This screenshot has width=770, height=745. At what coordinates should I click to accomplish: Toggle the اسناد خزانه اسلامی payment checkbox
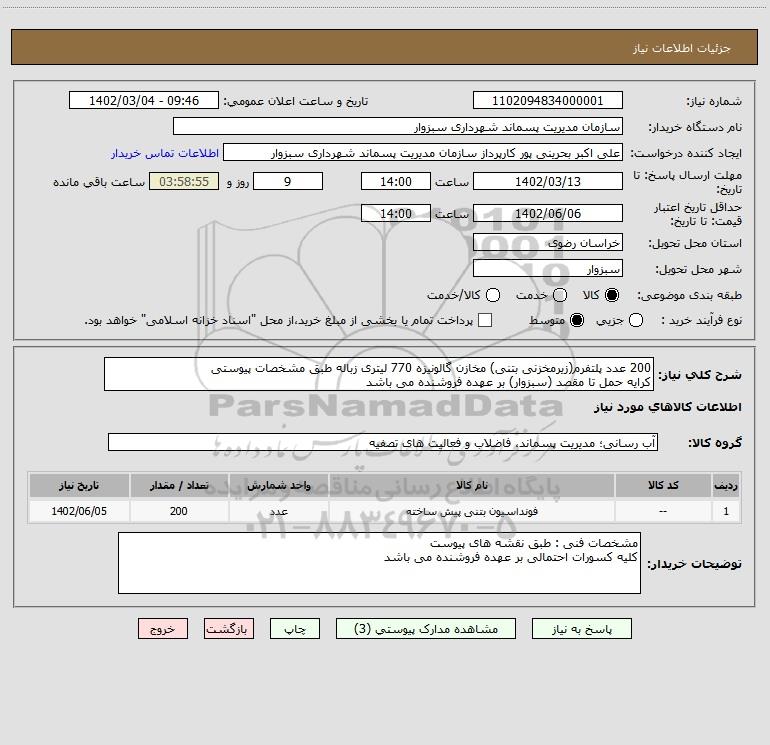[x=485, y=320]
